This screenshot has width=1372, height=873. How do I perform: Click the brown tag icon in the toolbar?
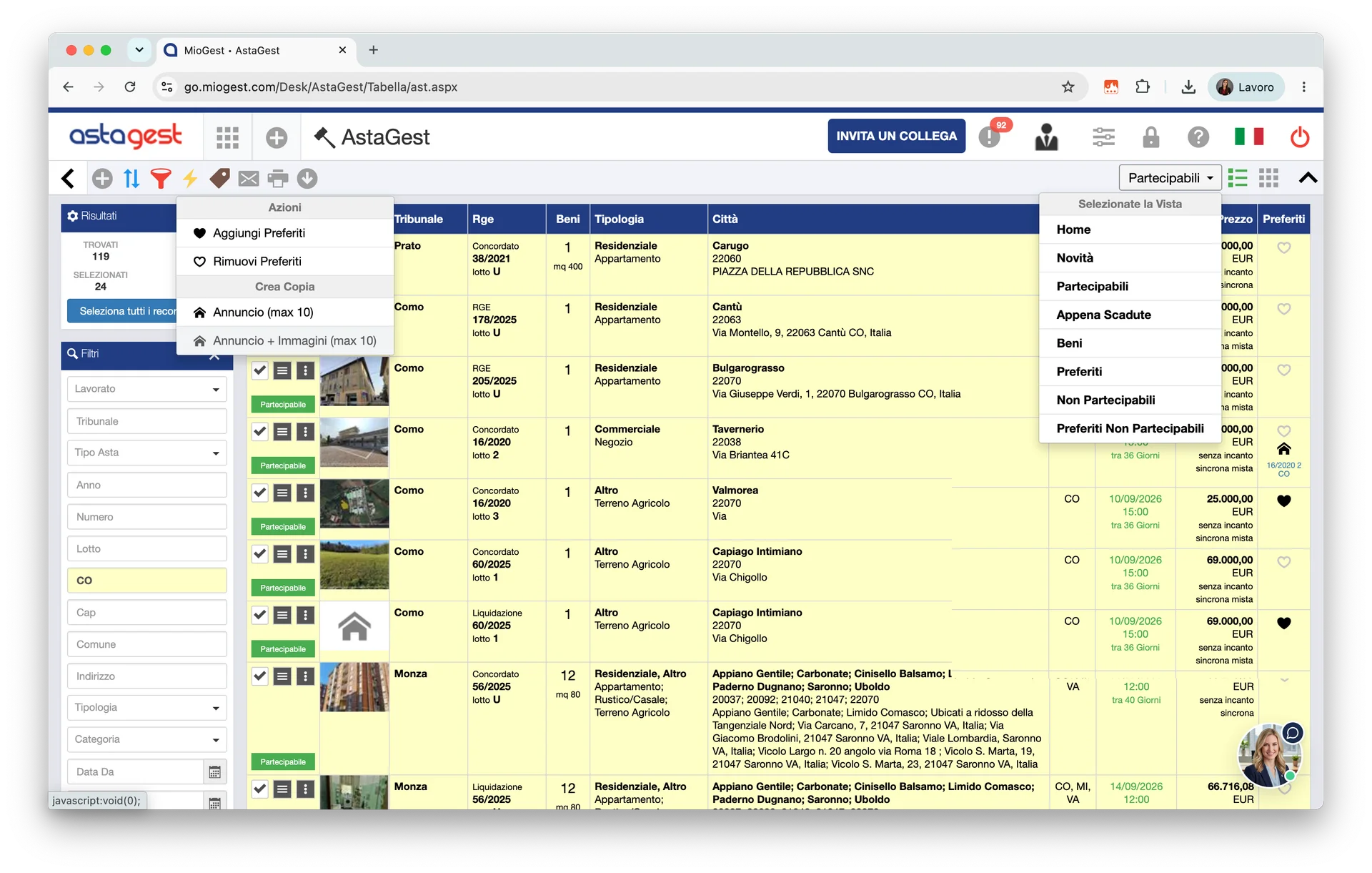click(x=219, y=178)
